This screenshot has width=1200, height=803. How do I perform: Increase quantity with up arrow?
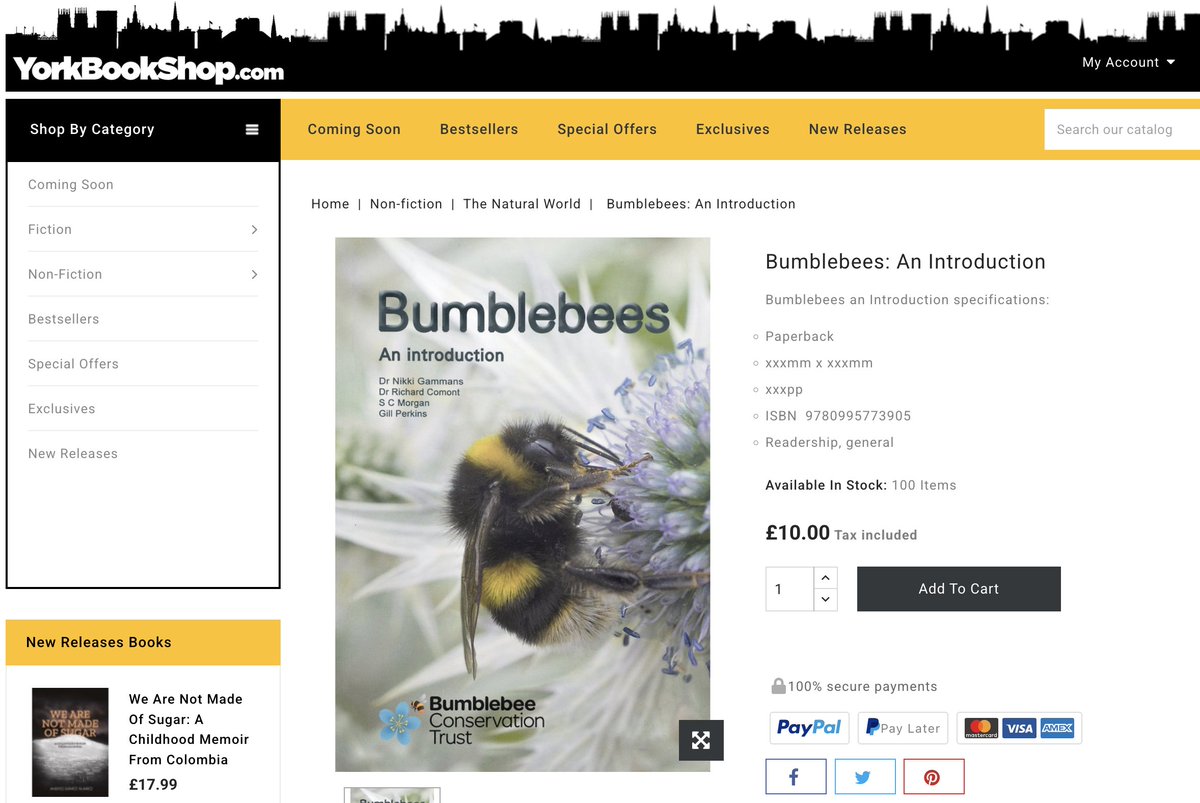[x=825, y=578]
